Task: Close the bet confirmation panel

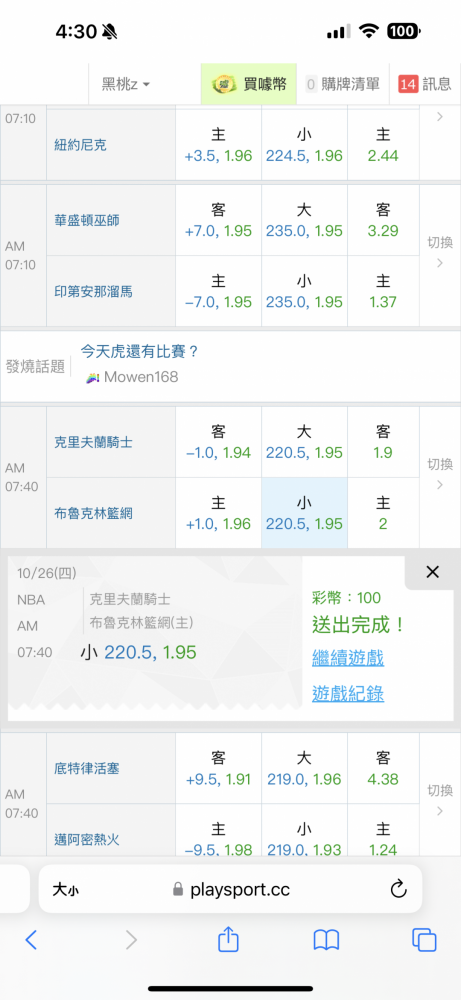Action: coord(432,572)
